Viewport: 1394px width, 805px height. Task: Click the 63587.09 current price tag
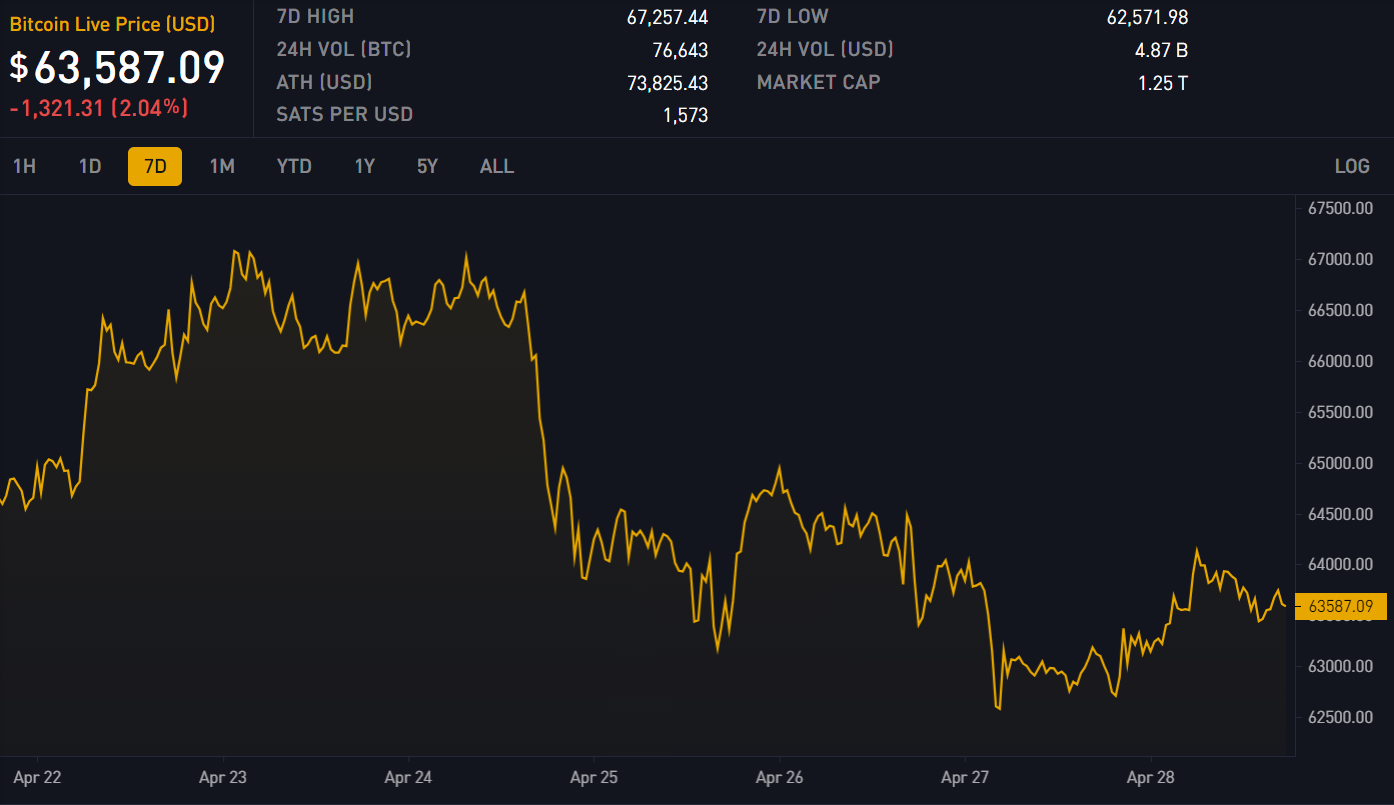(1340, 606)
